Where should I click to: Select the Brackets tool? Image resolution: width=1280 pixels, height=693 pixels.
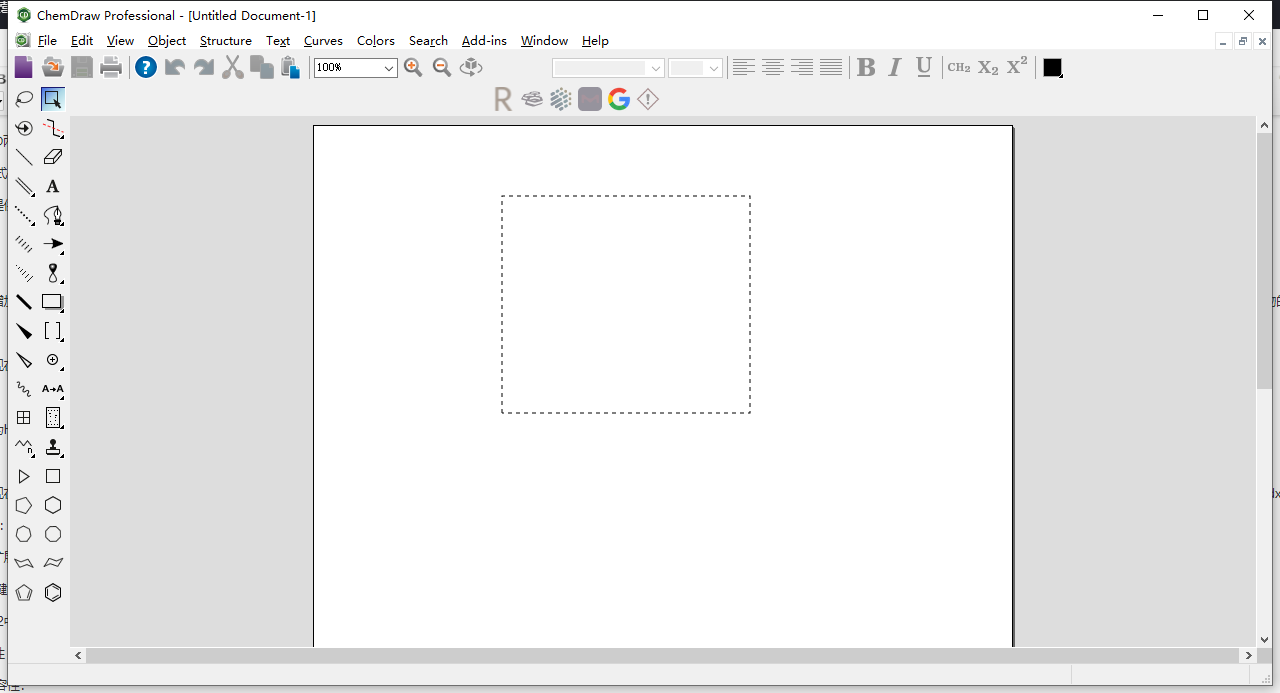pyautogui.click(x=53, y=331)
